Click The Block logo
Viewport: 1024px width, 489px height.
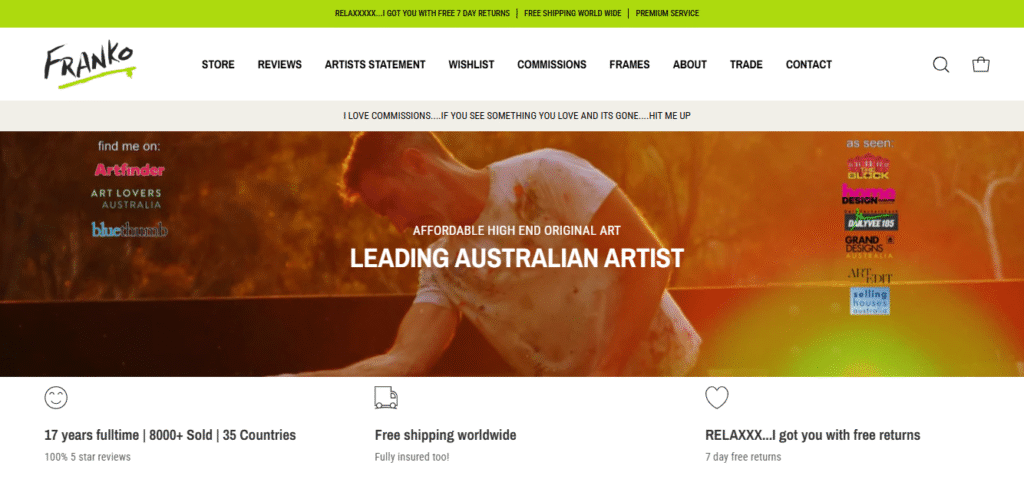pyautogui.click(x=868, y=166)
